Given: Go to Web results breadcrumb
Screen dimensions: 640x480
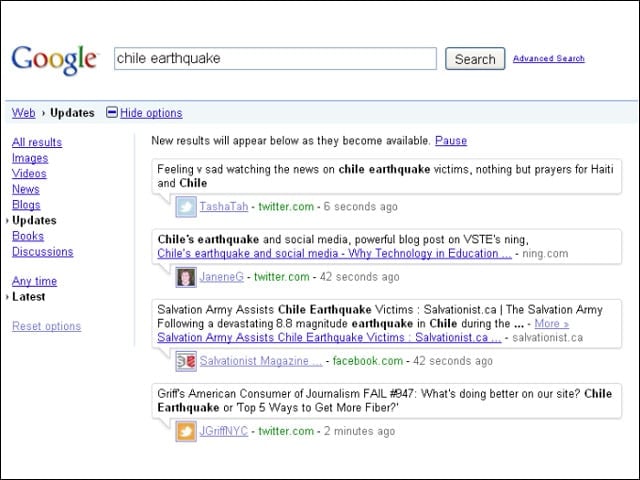Looking at the screenshot, I should [x=23, y=113].
